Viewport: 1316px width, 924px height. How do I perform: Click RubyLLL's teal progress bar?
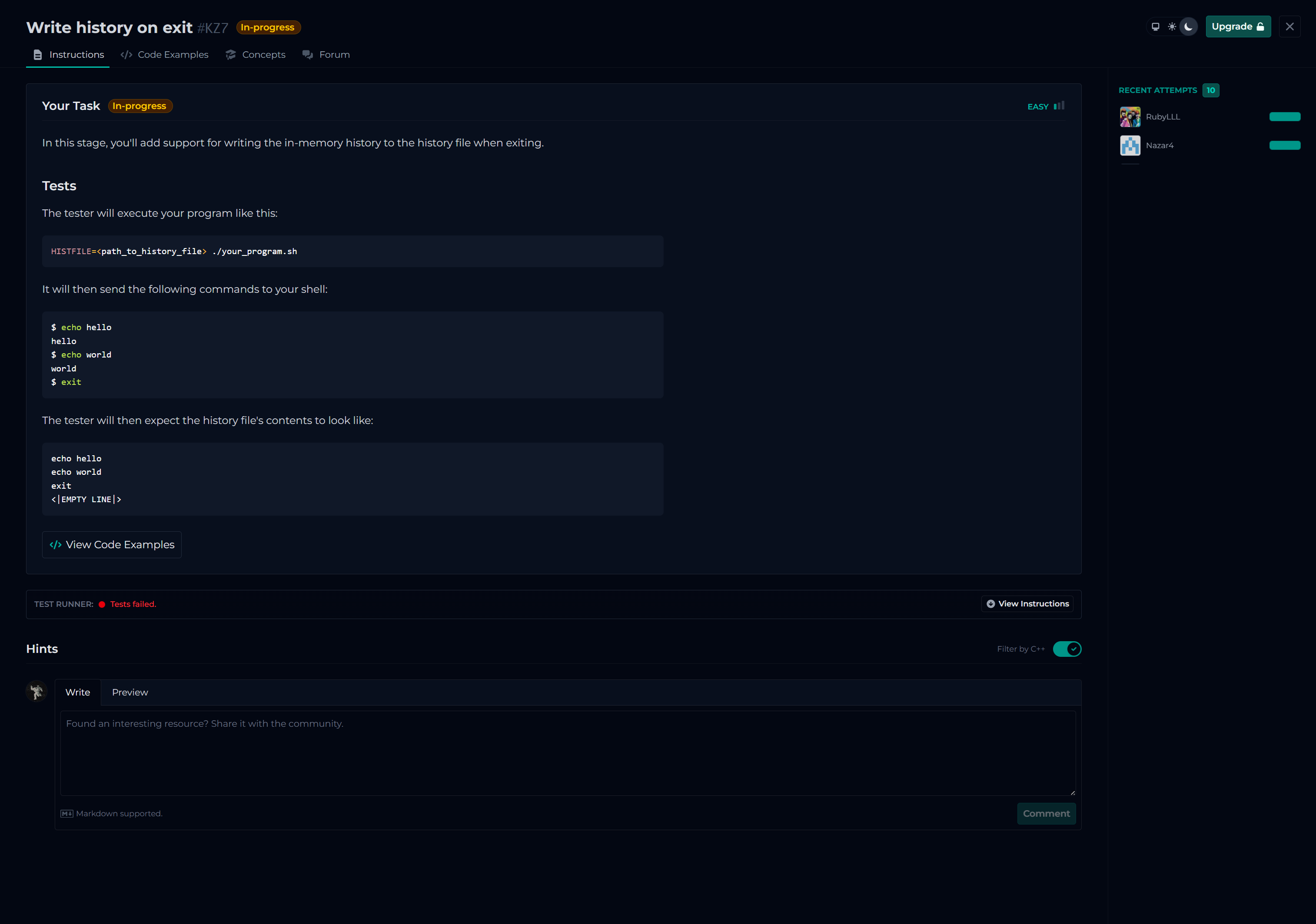(x=1284, y=117)
